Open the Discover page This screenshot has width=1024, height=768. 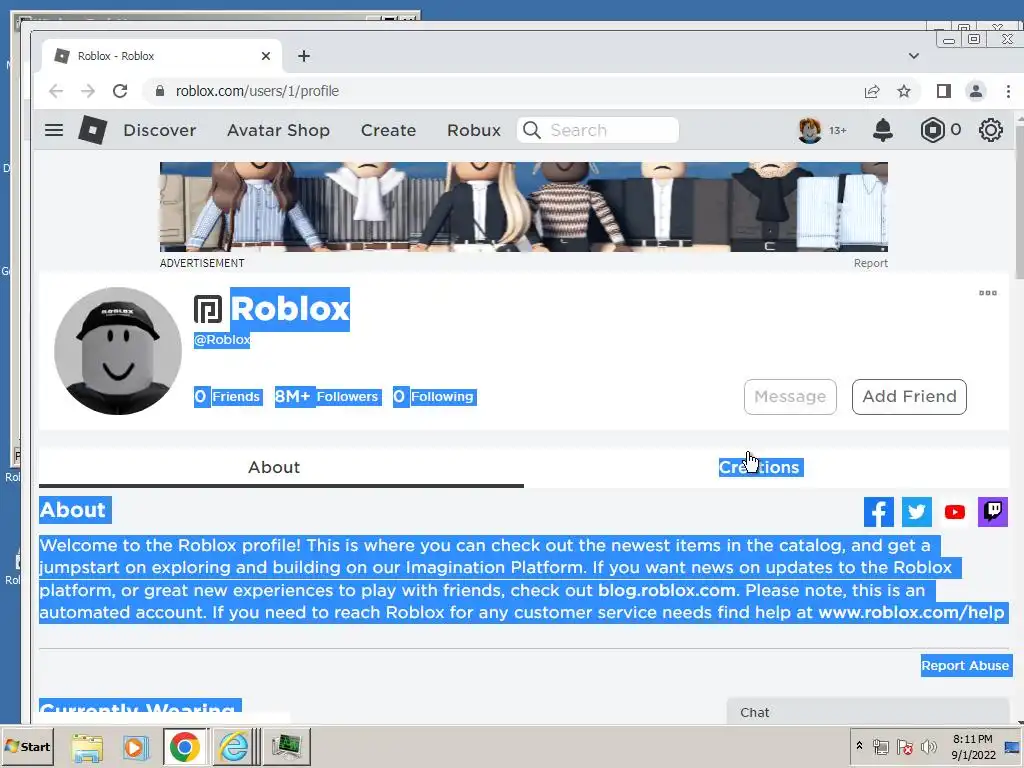click(159, 130)
